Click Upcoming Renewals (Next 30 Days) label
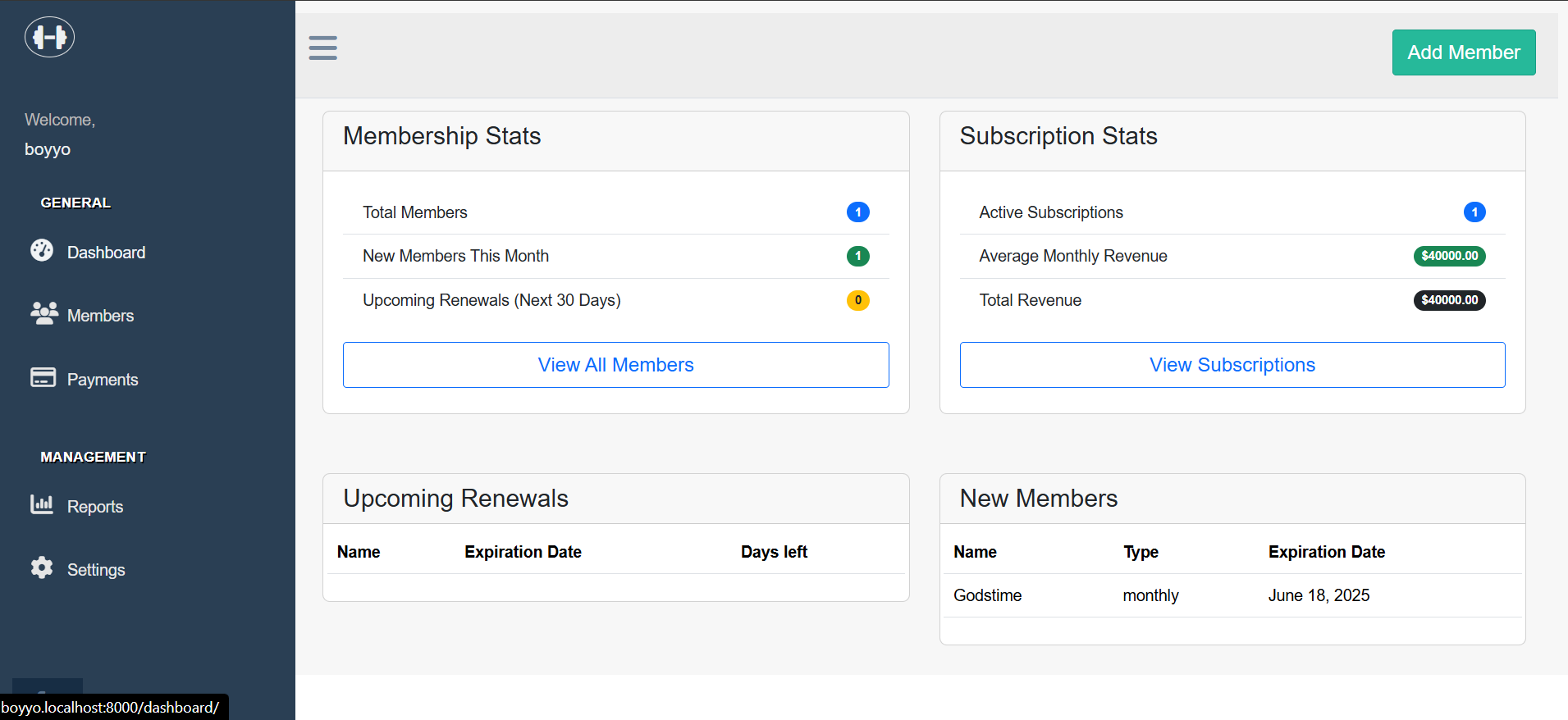 [x=492, y=300]
